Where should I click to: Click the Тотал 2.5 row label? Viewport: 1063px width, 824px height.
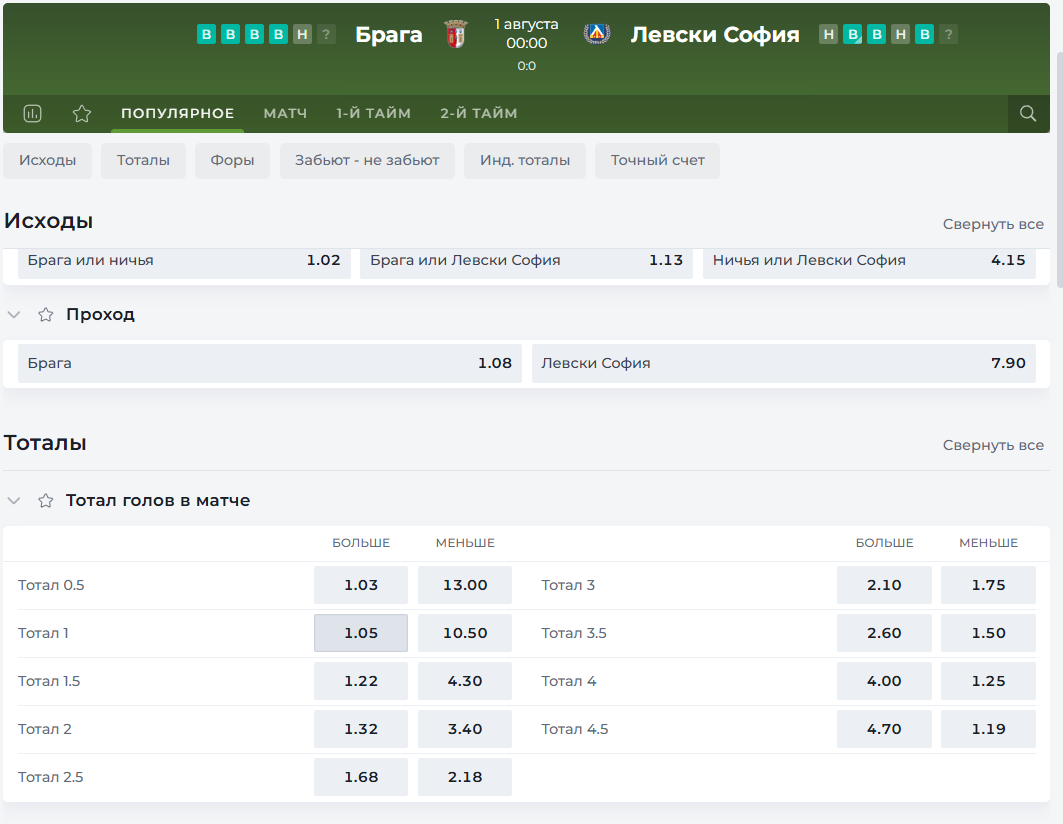pyautogui.click(x=51, y=777)
